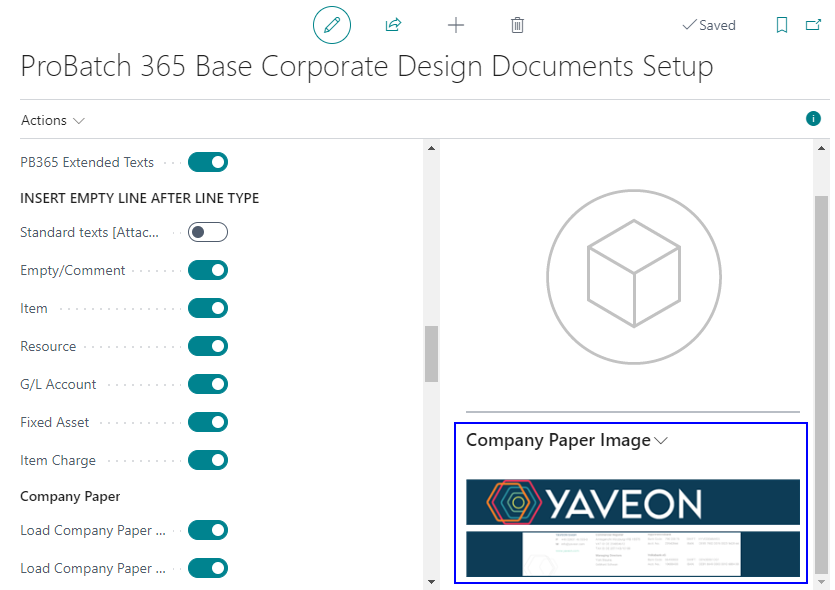This screenshot has height=590, width=835.
Task: Click the left pane scrollbar thumb
Action: click(x=431, y=354)
